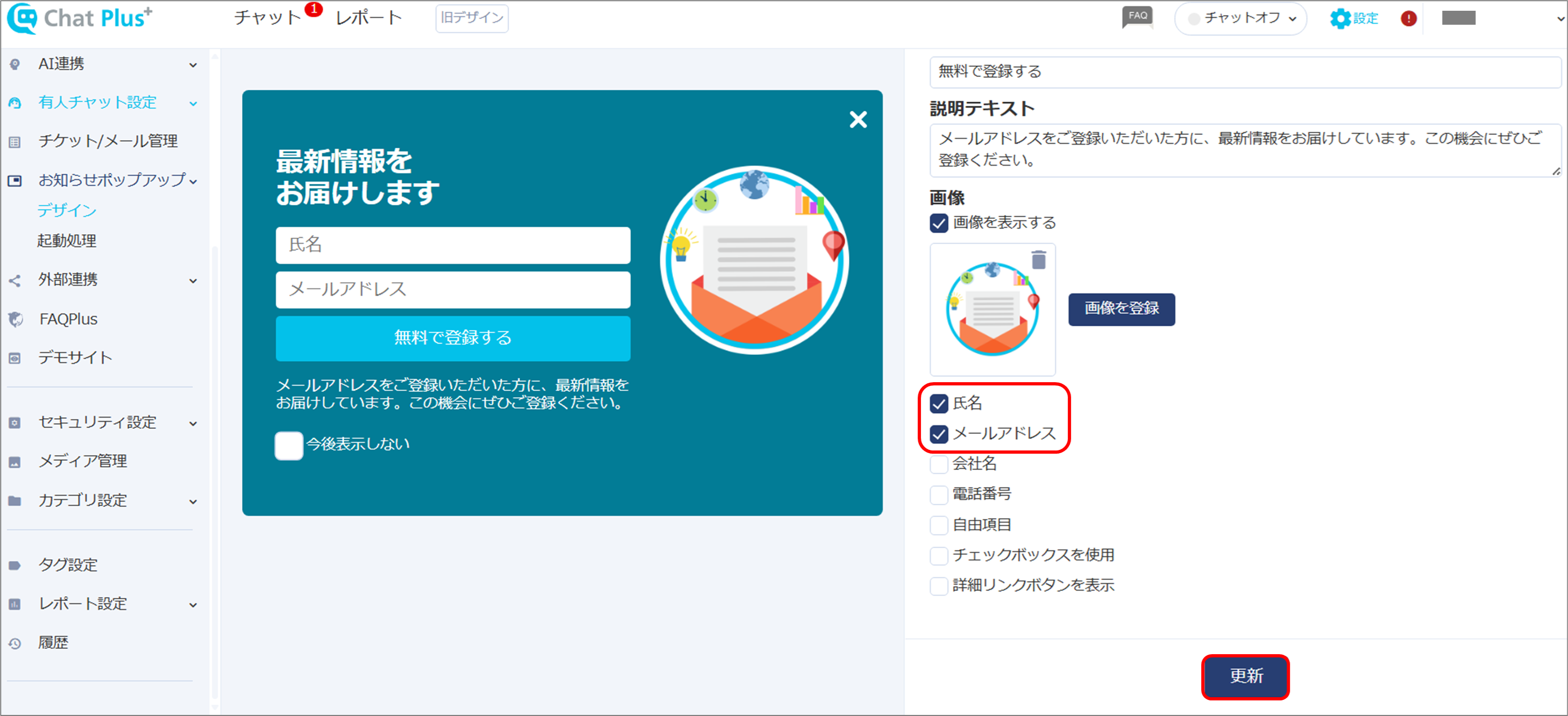Image resolution: width=1568 pixels, height=716 pixels.
Task: Open the チャットオフ status dropdown
Action: (x=1240, y=18)
